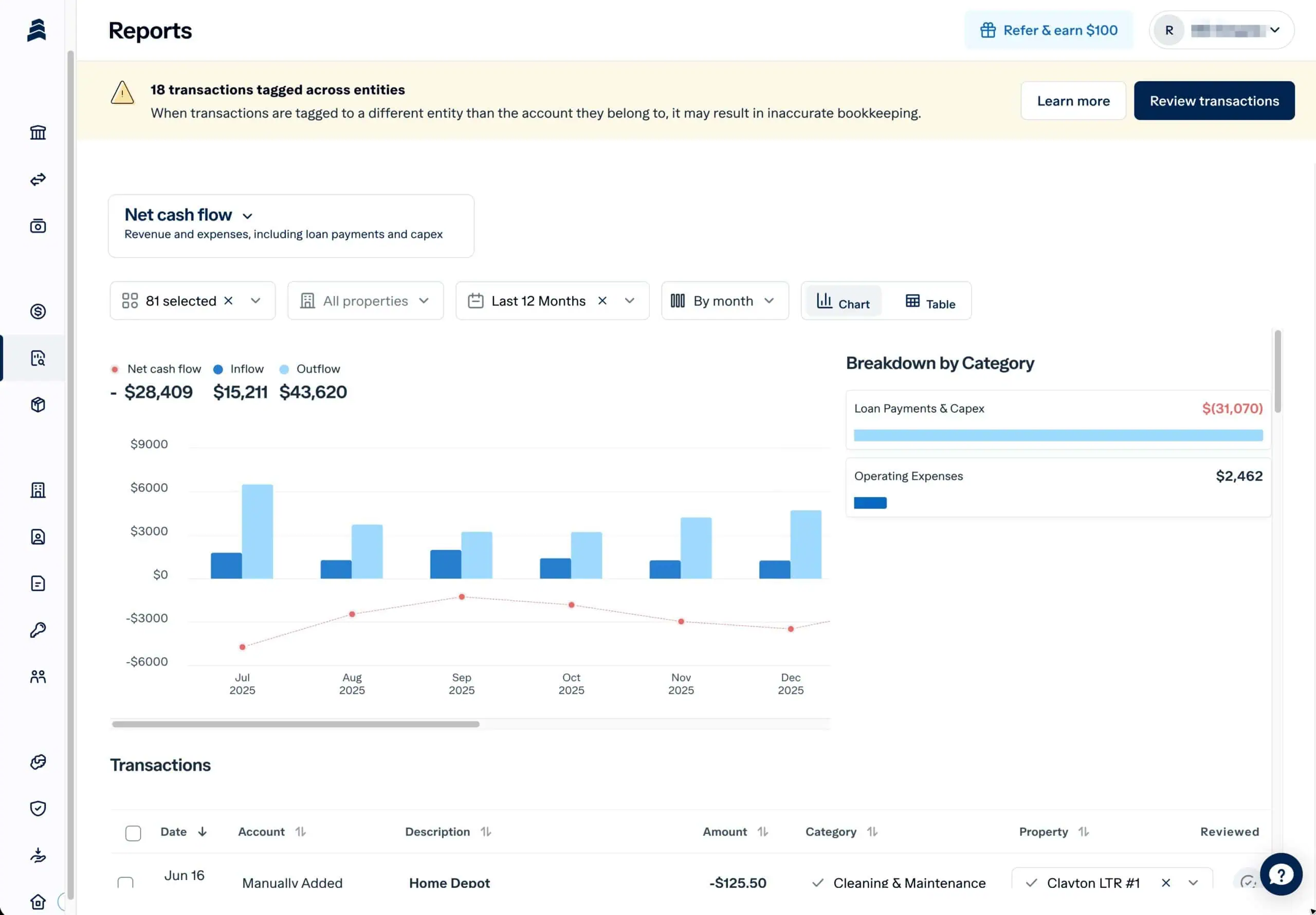The width and height of the screenshot is (1316, 915).
Task: Open the By month grouping dropdown
Action: pyautogui.click(x=725, y=300)
